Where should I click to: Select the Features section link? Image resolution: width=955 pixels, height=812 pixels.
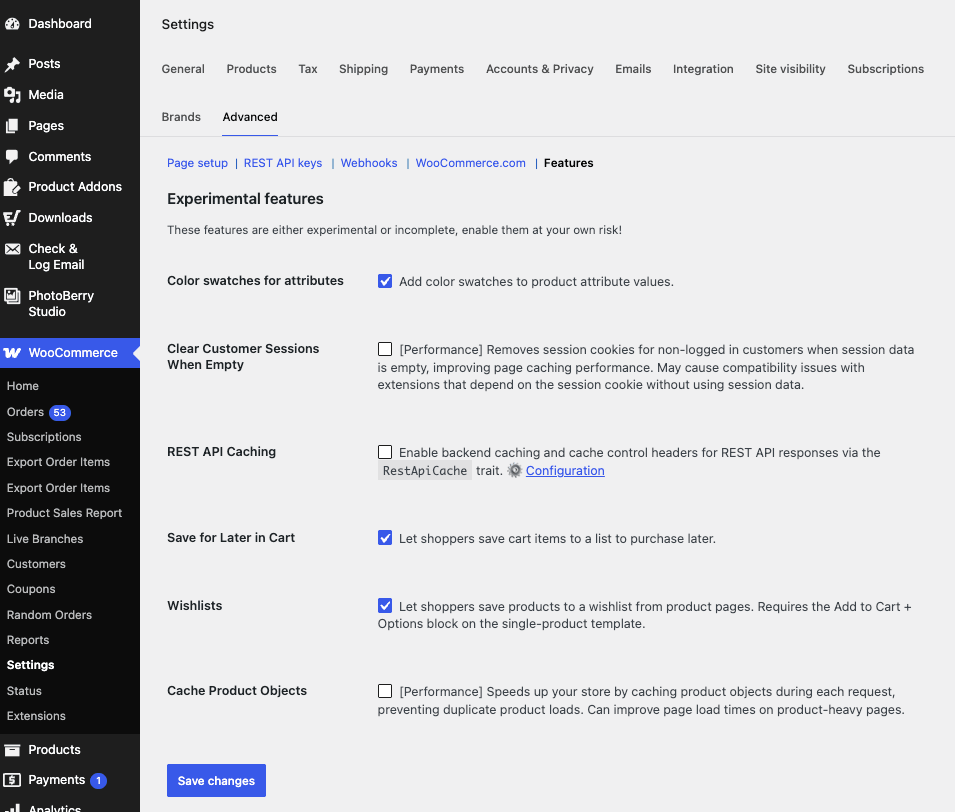568,163
